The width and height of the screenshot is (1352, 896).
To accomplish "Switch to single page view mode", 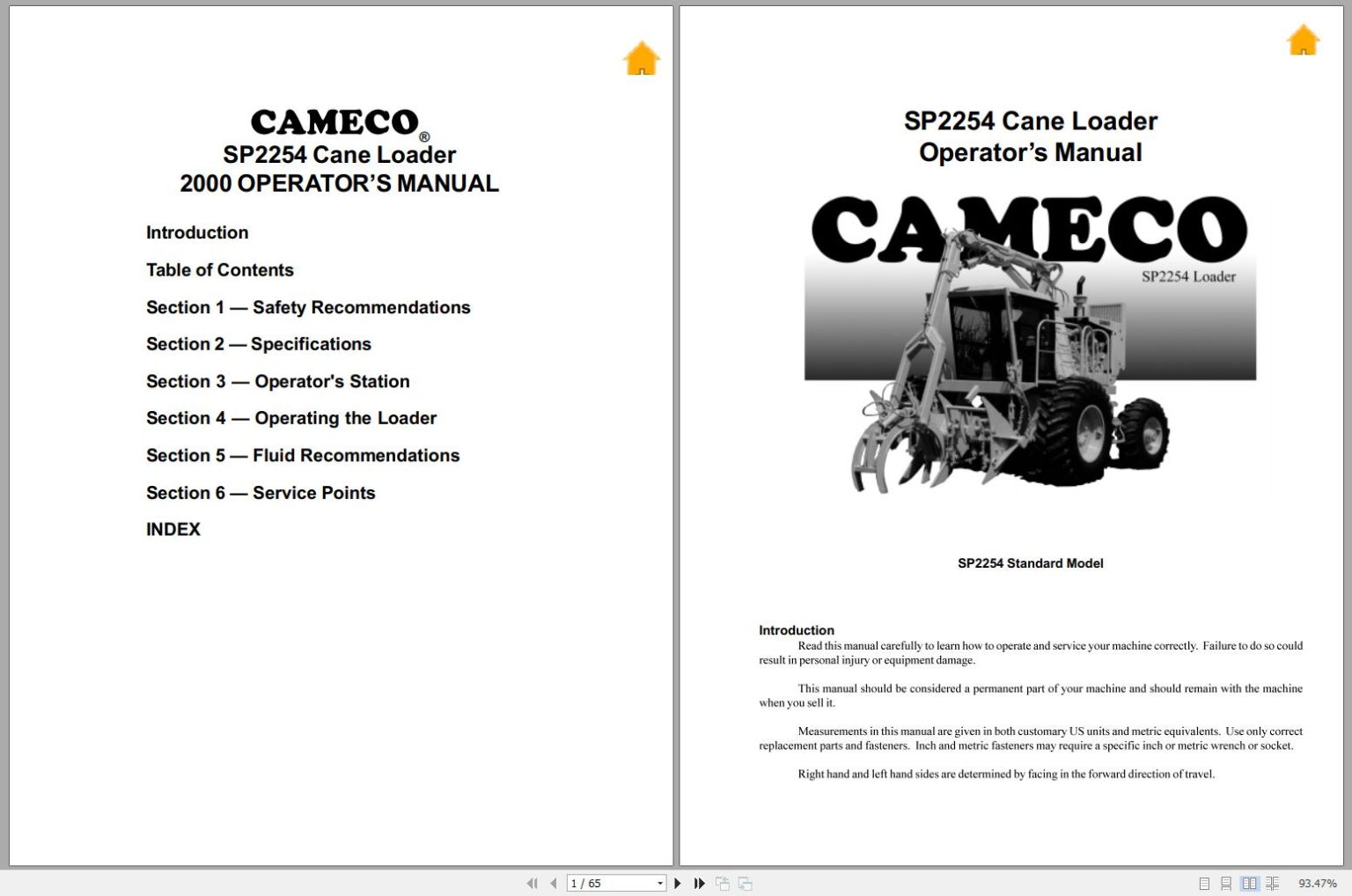I will point(1207,883).
